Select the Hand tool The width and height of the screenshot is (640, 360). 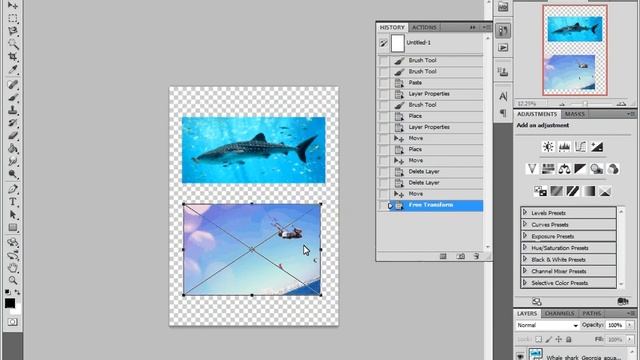(13, 268)
